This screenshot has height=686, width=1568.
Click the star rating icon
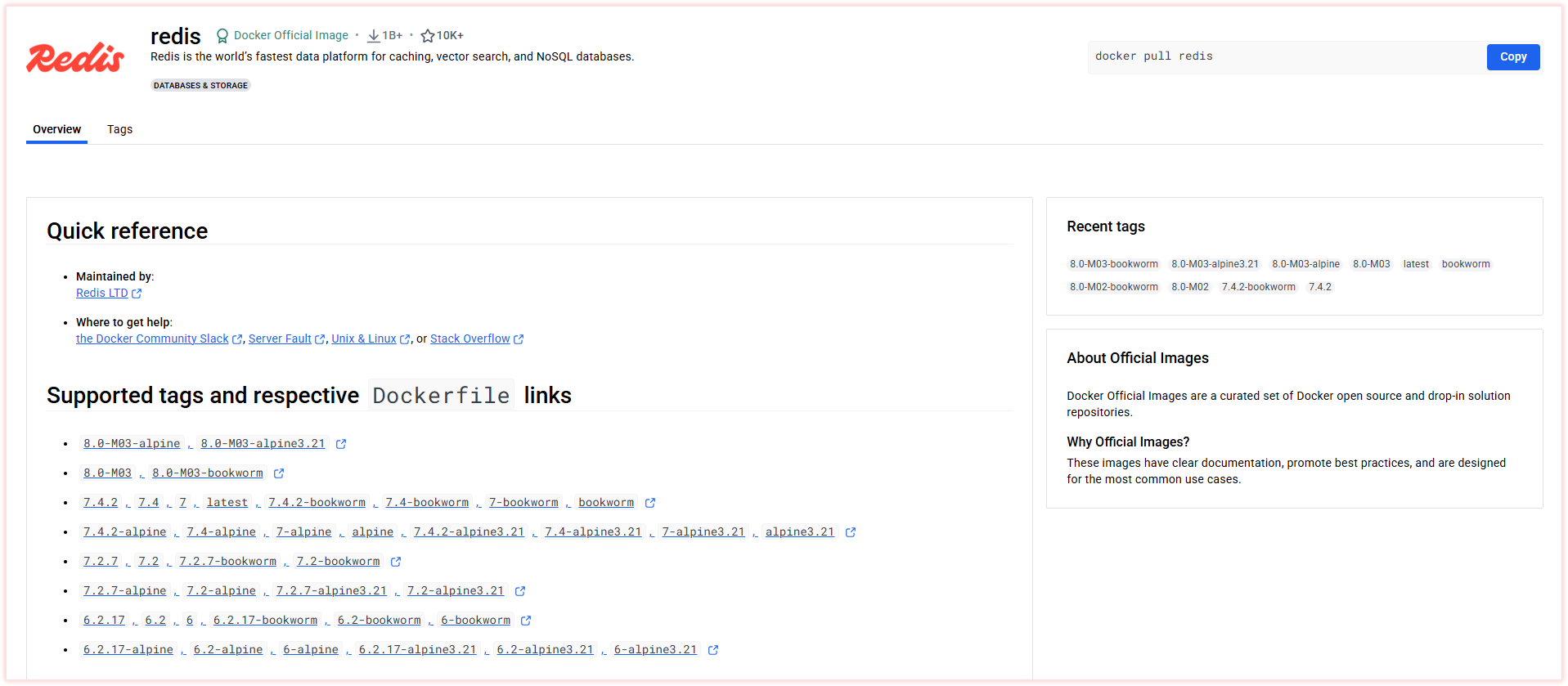click(x=427, y=36)
